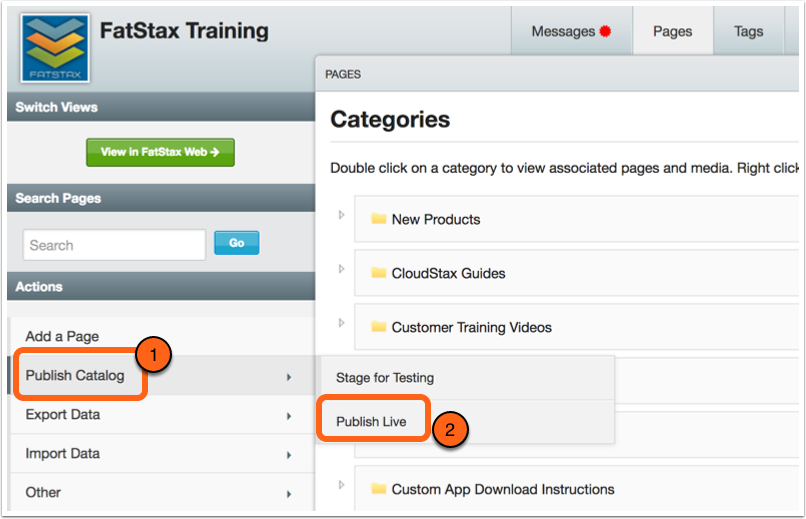This screenshot has height=519, width=806.
Task: Click the Go search button
Action: click(x=236, y=243)
